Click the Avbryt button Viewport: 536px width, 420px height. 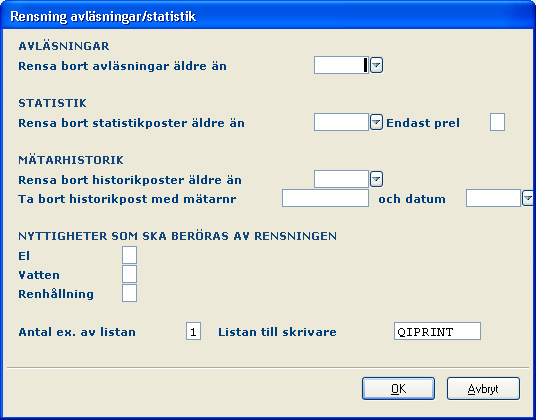pyautogui.click(x=483, y=389)
